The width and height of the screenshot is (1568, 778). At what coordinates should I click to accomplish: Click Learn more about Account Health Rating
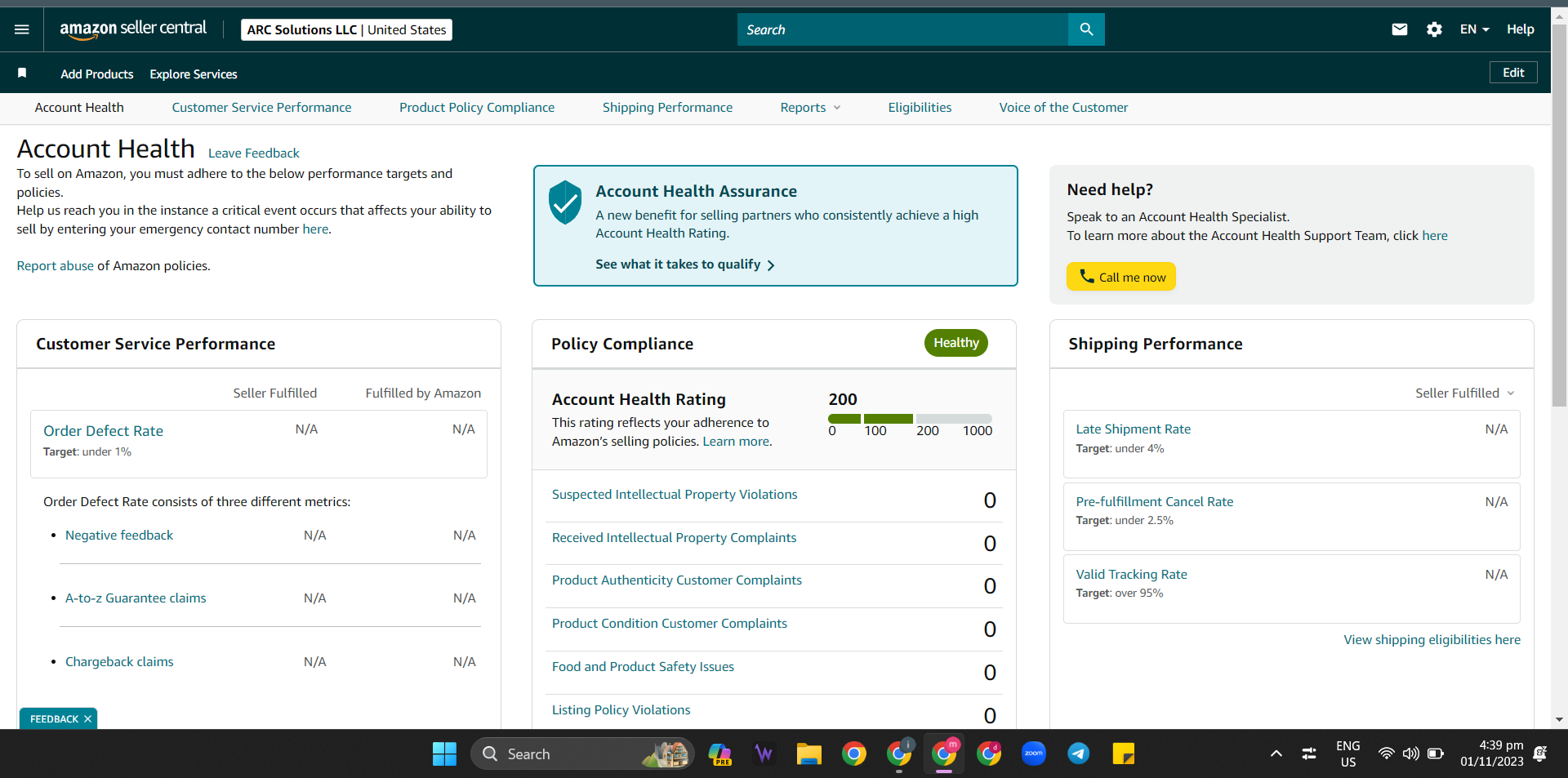tap(736, 442)
